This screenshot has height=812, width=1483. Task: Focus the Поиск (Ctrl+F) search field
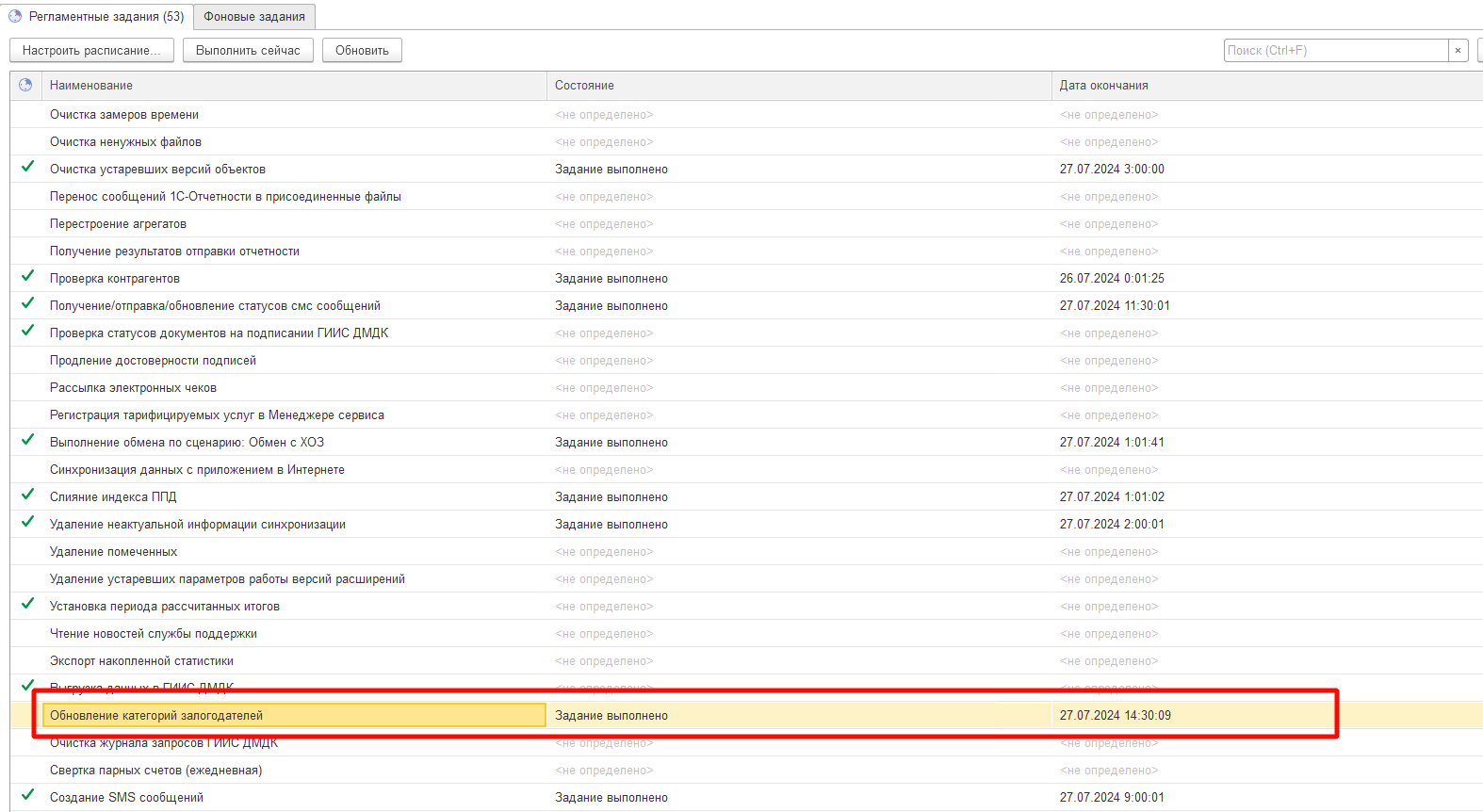coord(1336,50)
